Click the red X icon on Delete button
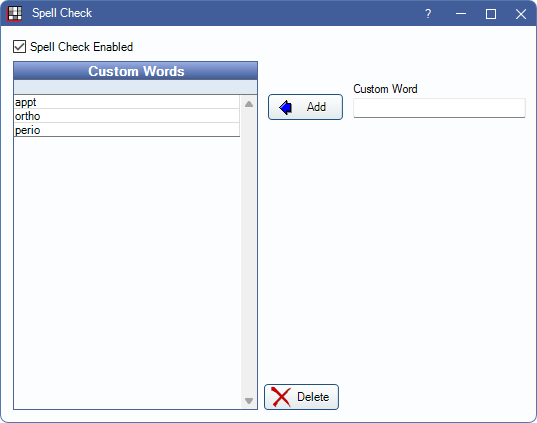This screenshot has width=537, height=423. (281, 397)
